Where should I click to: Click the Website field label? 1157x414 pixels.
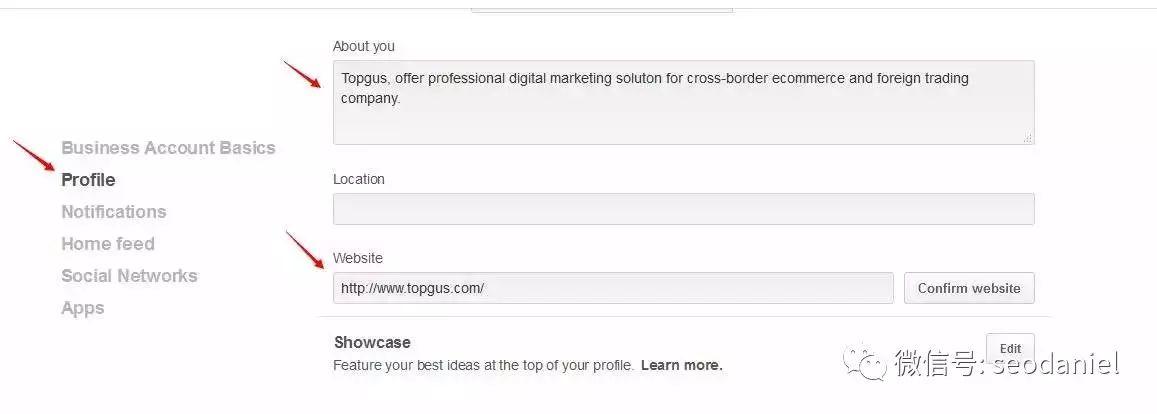[358, 258]
